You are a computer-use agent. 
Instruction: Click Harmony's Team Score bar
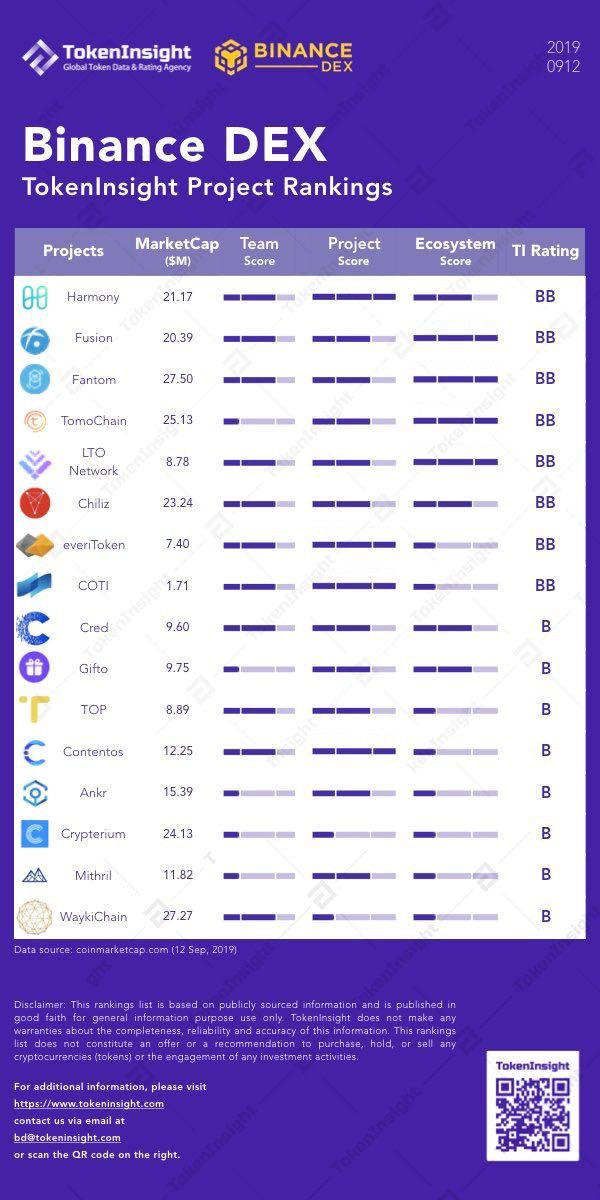259,297
